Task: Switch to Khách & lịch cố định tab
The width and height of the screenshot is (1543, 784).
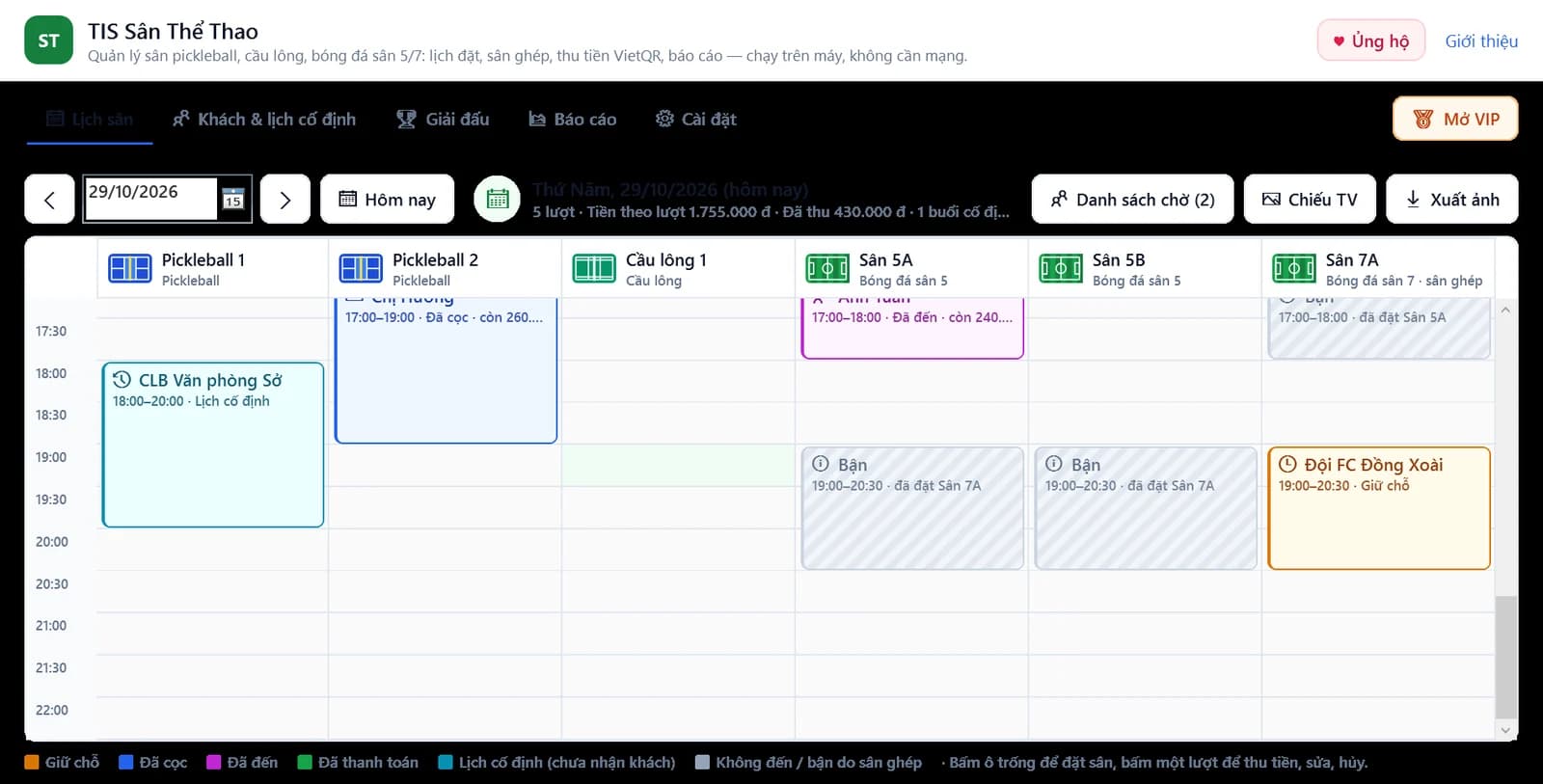Action: (x=264, y=120)
